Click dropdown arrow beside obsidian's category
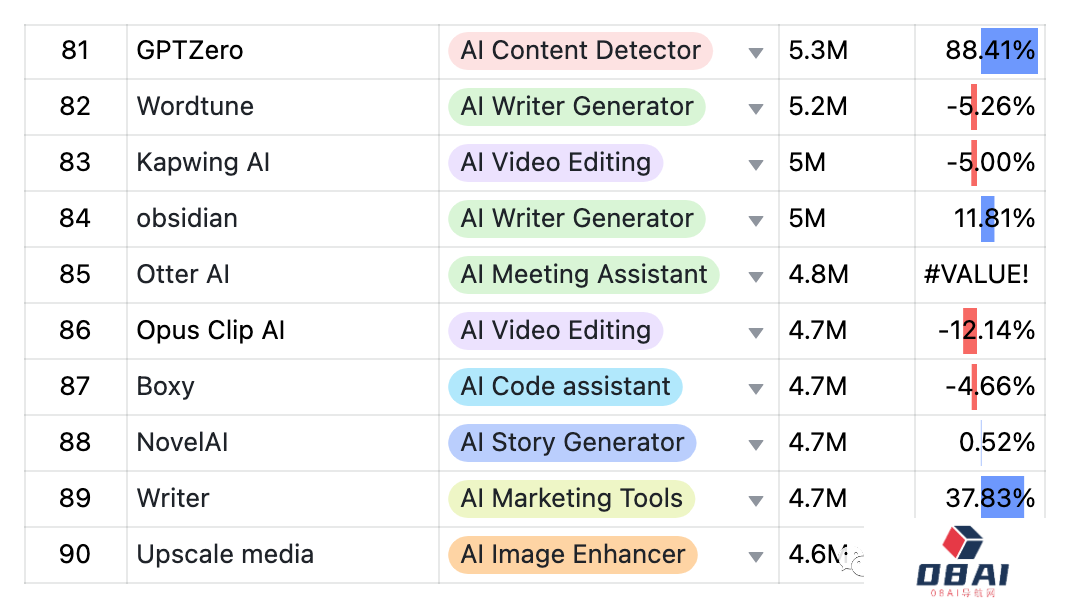 [x=755, y=220]
